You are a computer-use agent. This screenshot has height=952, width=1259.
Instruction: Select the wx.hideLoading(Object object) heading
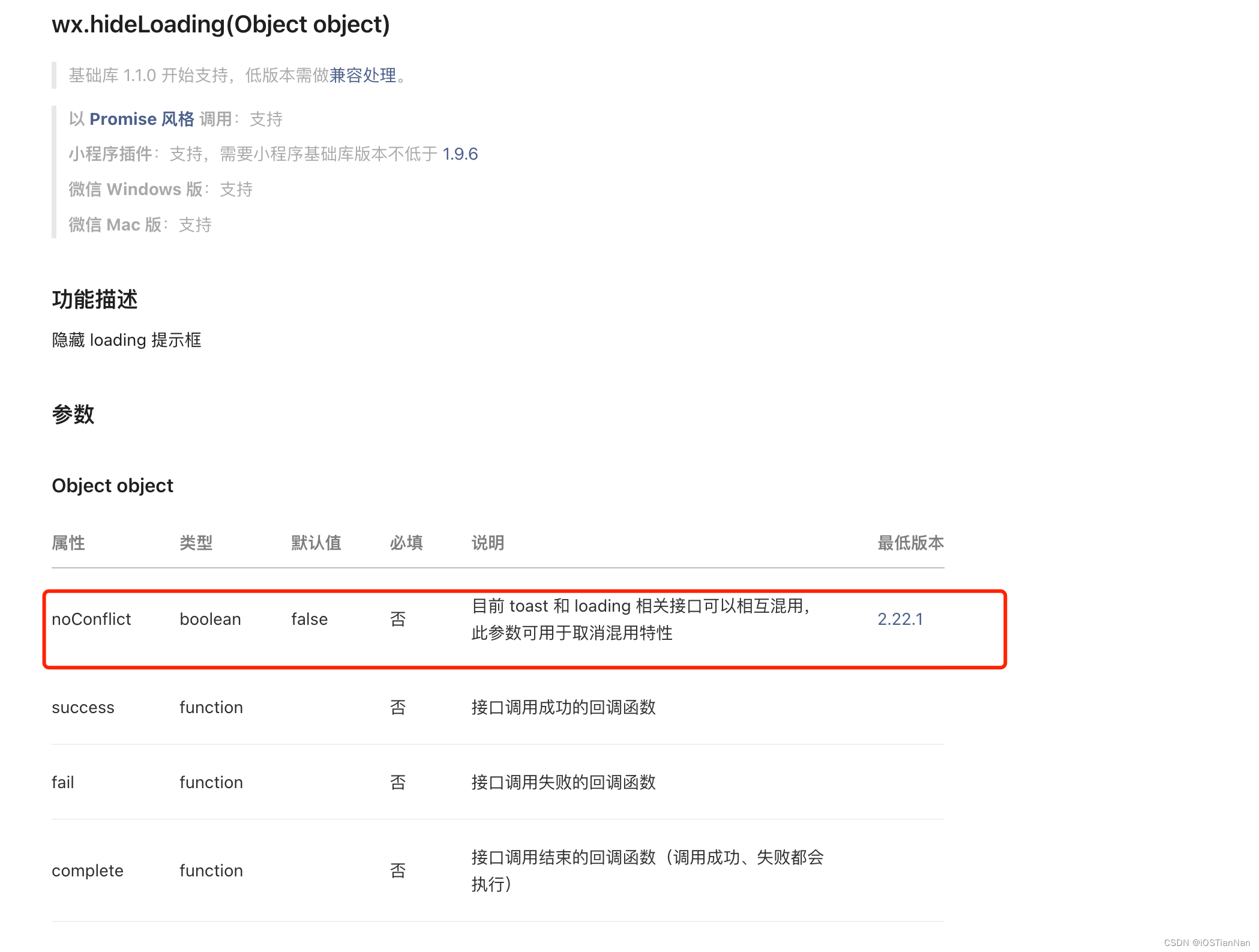click(221, 25)
